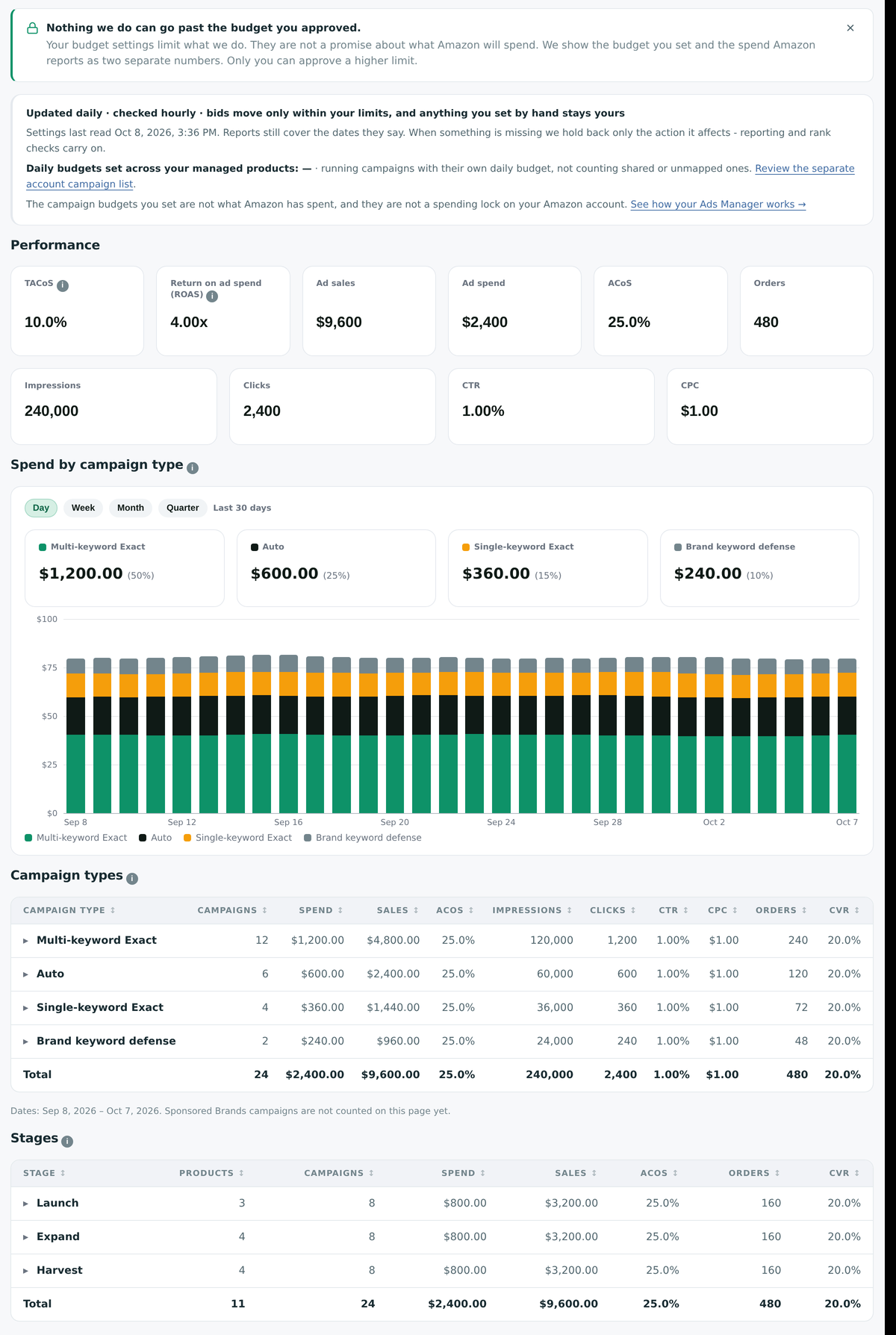Dismiss the budget notice banner
The height and width of the screenshot is (1335, 896).
pyautogui.click(x=850, y=28)
